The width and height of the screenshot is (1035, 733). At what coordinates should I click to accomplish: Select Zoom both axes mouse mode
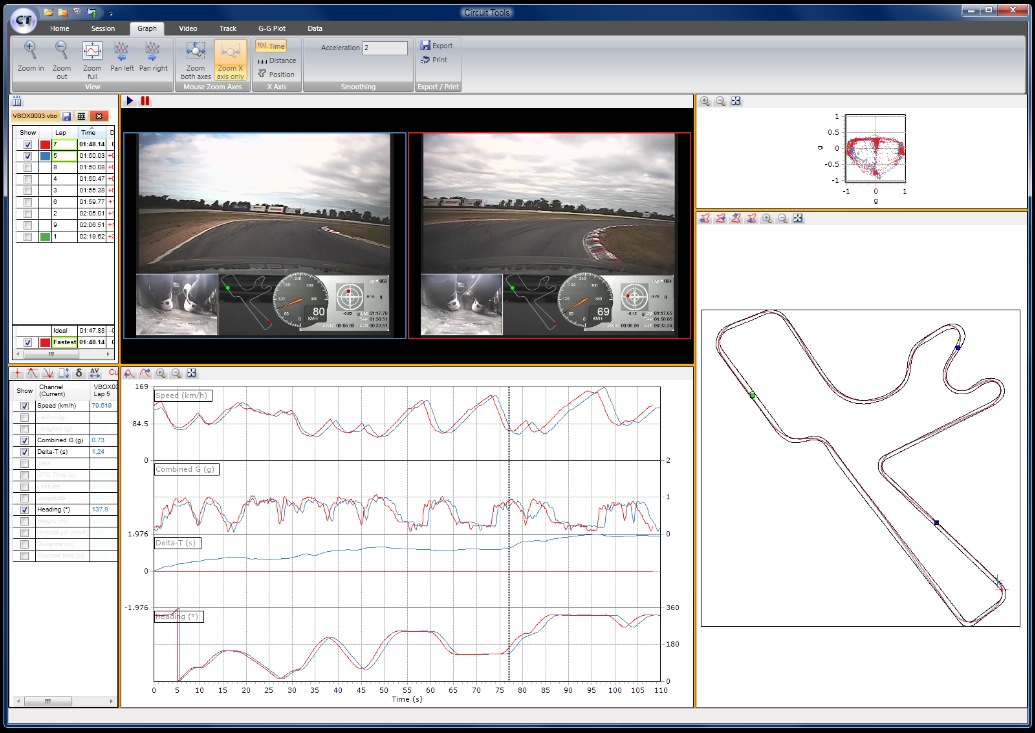tap(195, 52)
